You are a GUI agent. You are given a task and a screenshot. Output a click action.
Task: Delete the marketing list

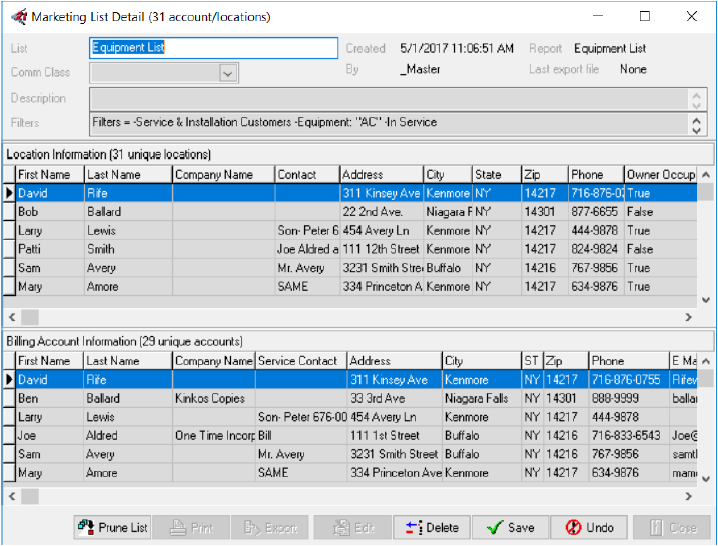432,528
